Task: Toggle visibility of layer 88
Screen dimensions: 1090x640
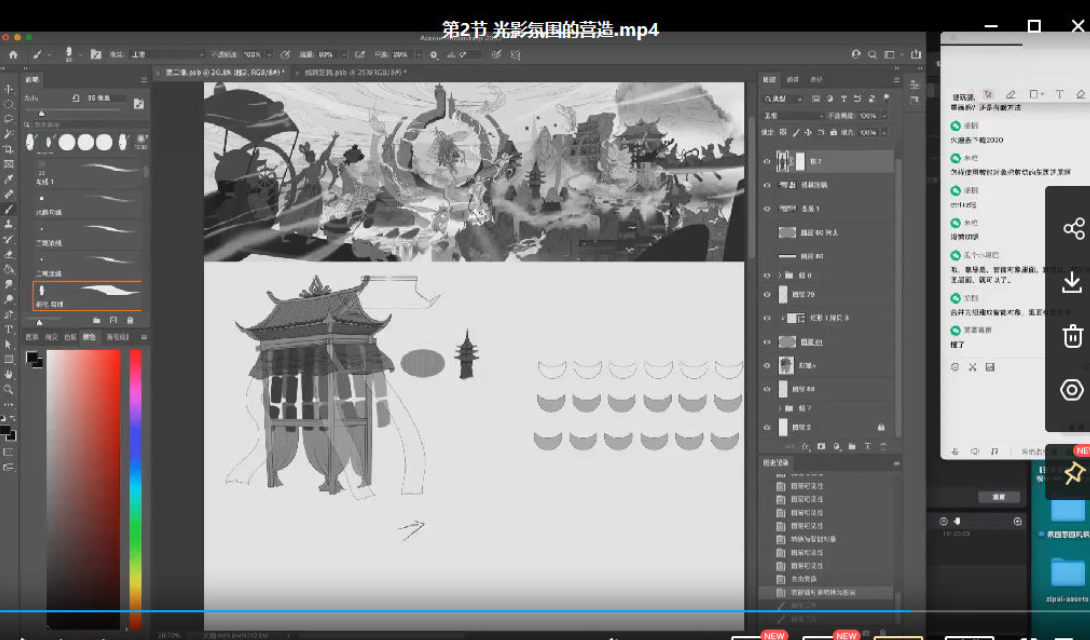Action: (767, 389)
